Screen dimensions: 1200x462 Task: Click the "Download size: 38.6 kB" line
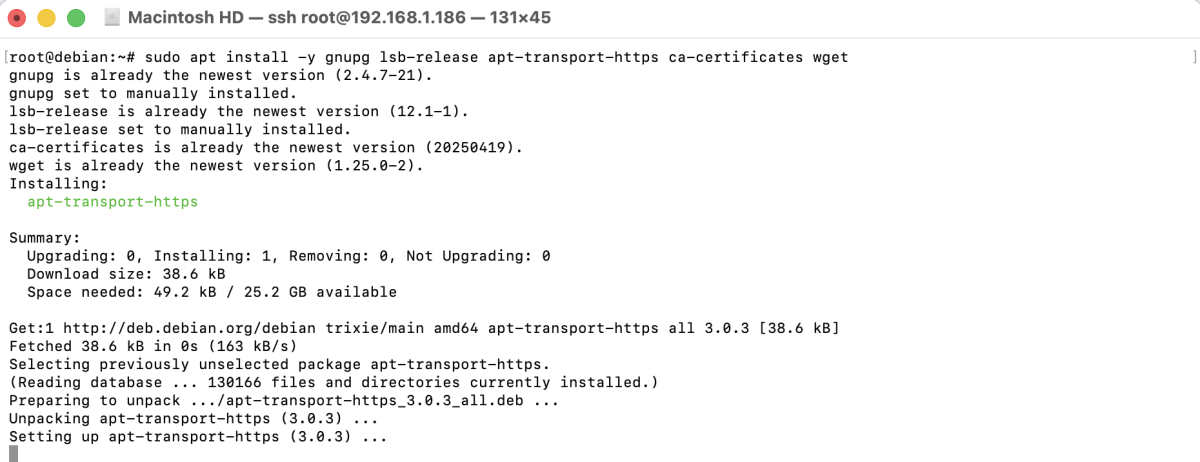[126, 274]
